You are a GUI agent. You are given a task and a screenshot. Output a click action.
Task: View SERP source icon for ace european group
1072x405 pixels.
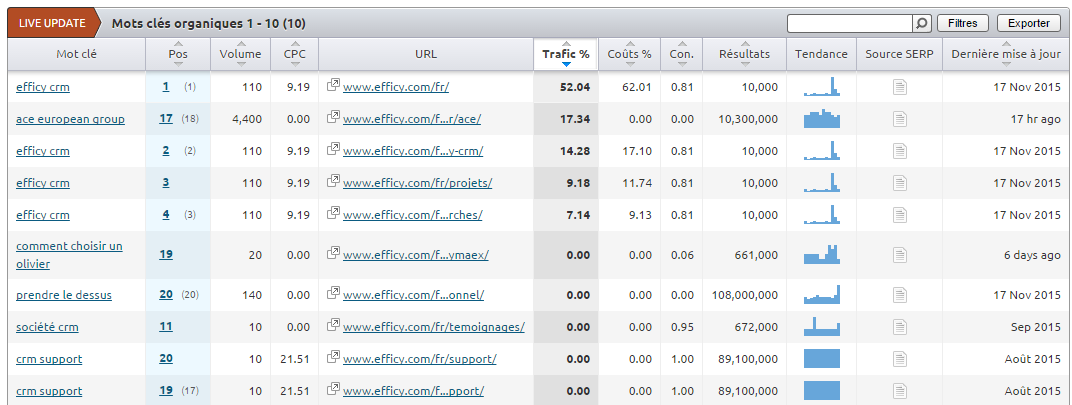900,119
